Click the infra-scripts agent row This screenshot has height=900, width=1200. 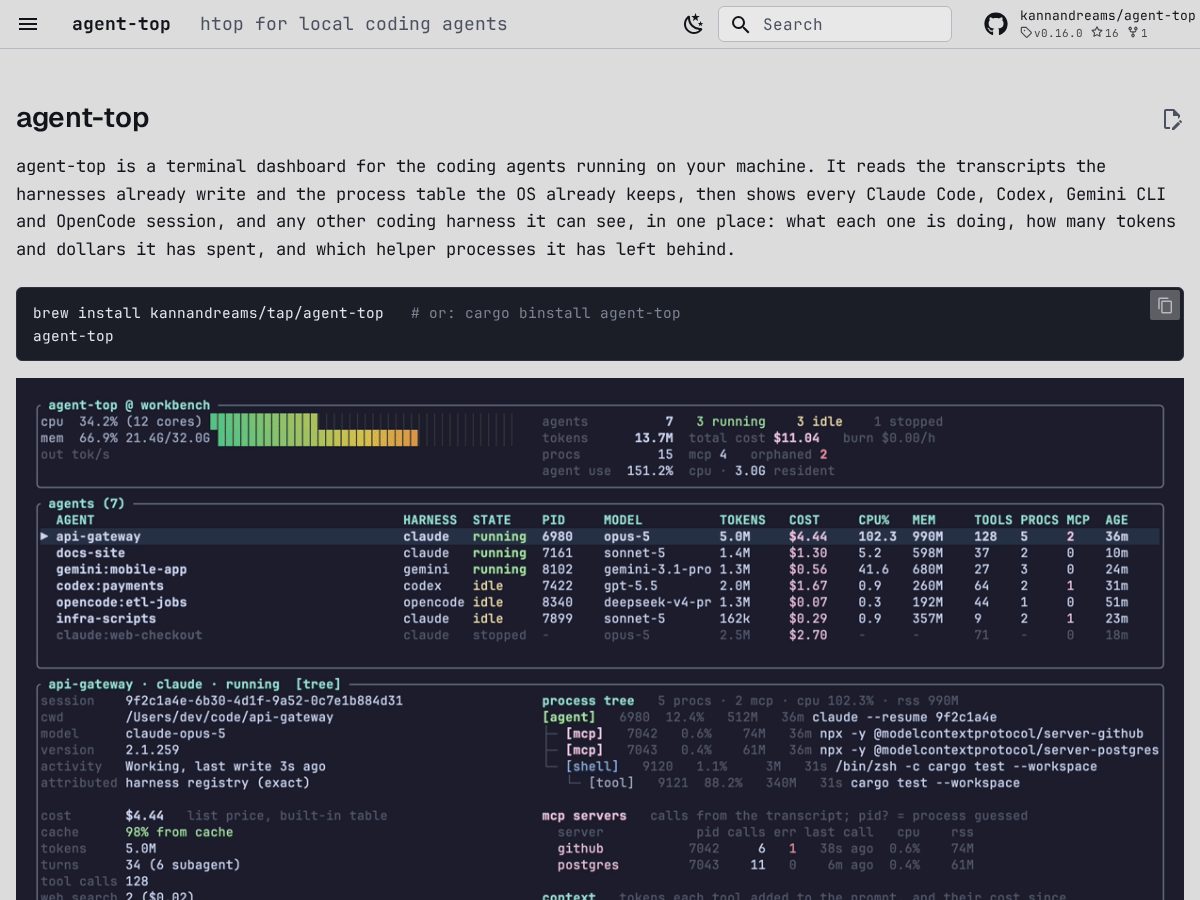[600, 619]
